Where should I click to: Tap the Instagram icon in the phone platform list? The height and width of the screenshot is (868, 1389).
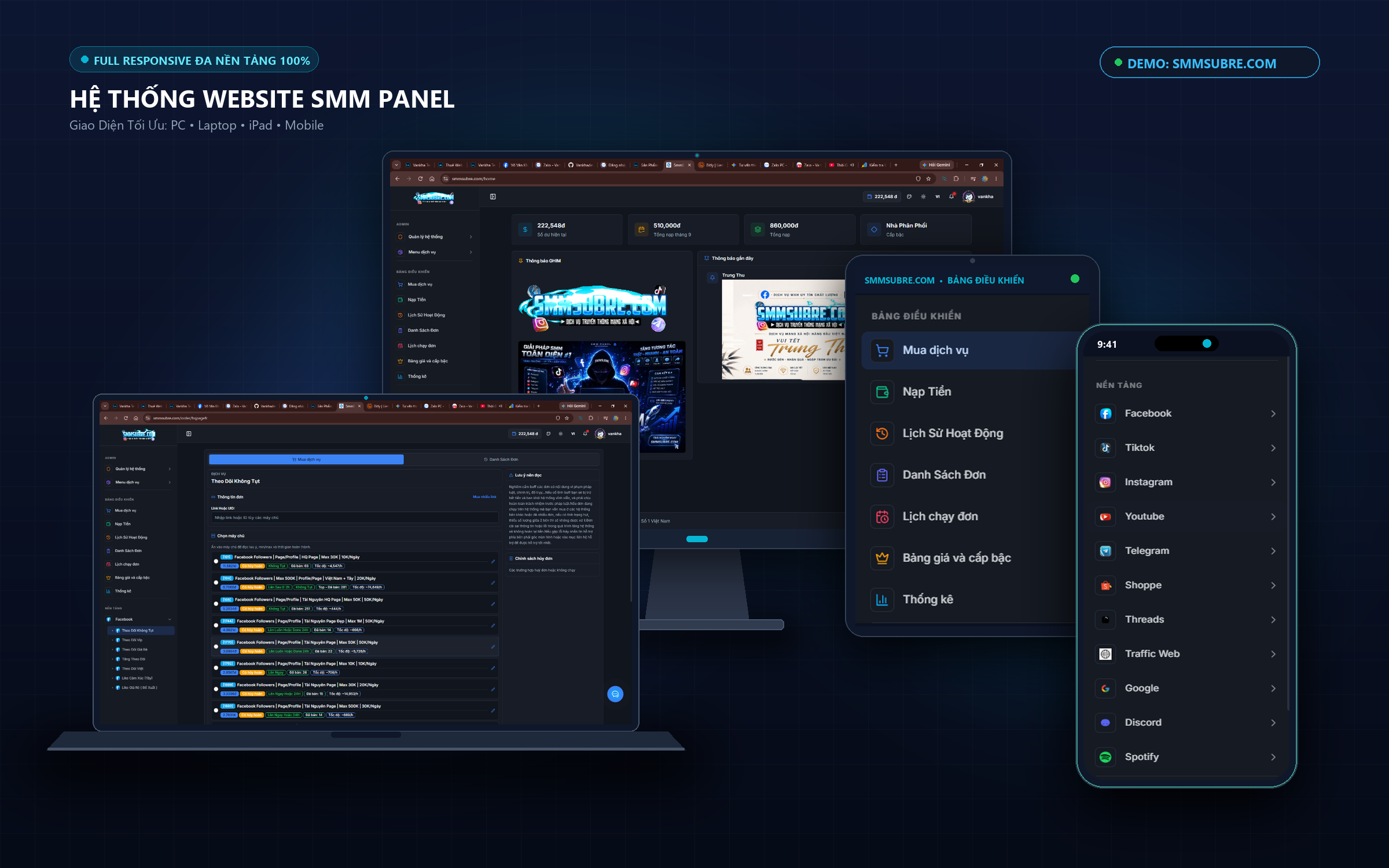coord(1105,482)
